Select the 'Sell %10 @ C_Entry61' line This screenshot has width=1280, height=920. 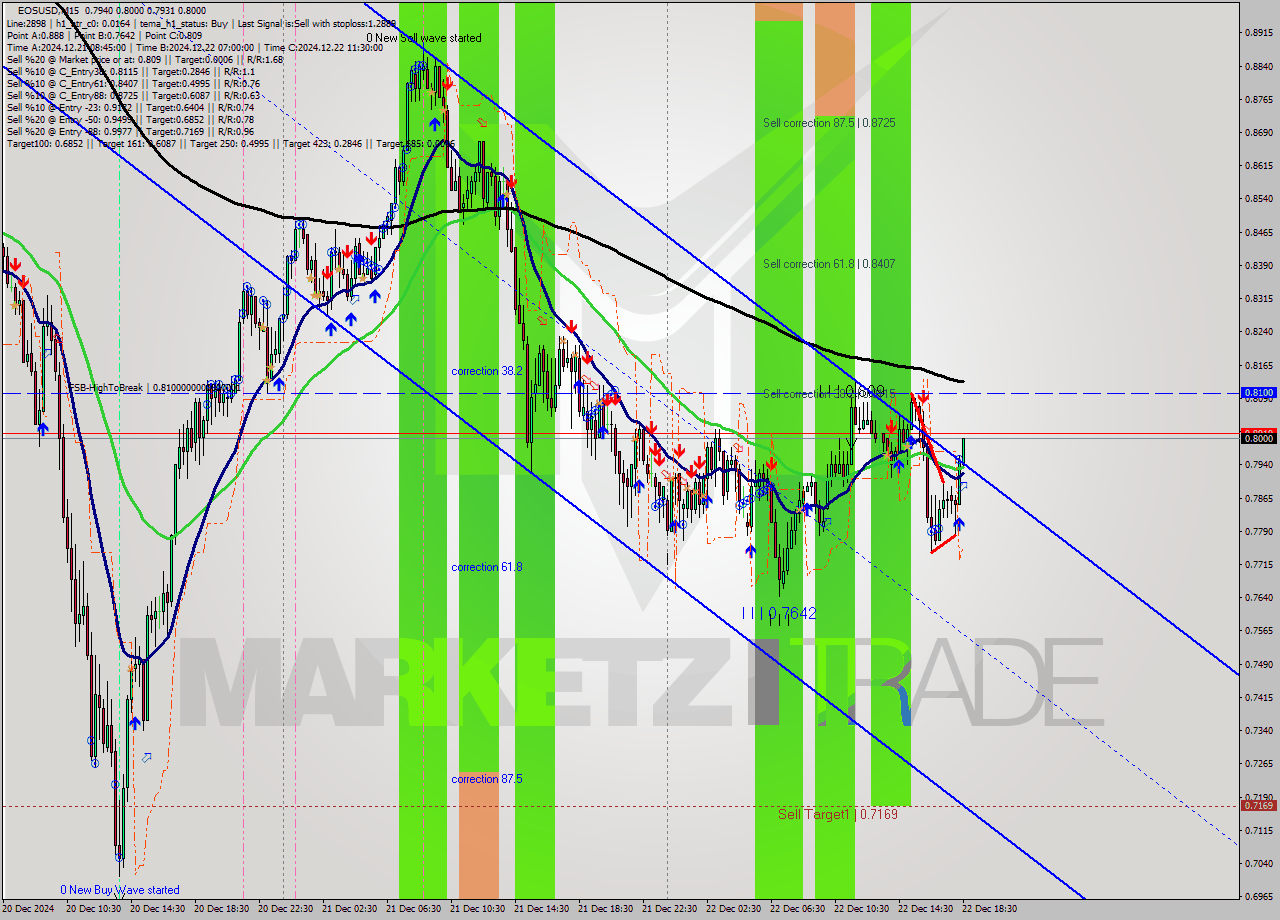pos(134,84)
